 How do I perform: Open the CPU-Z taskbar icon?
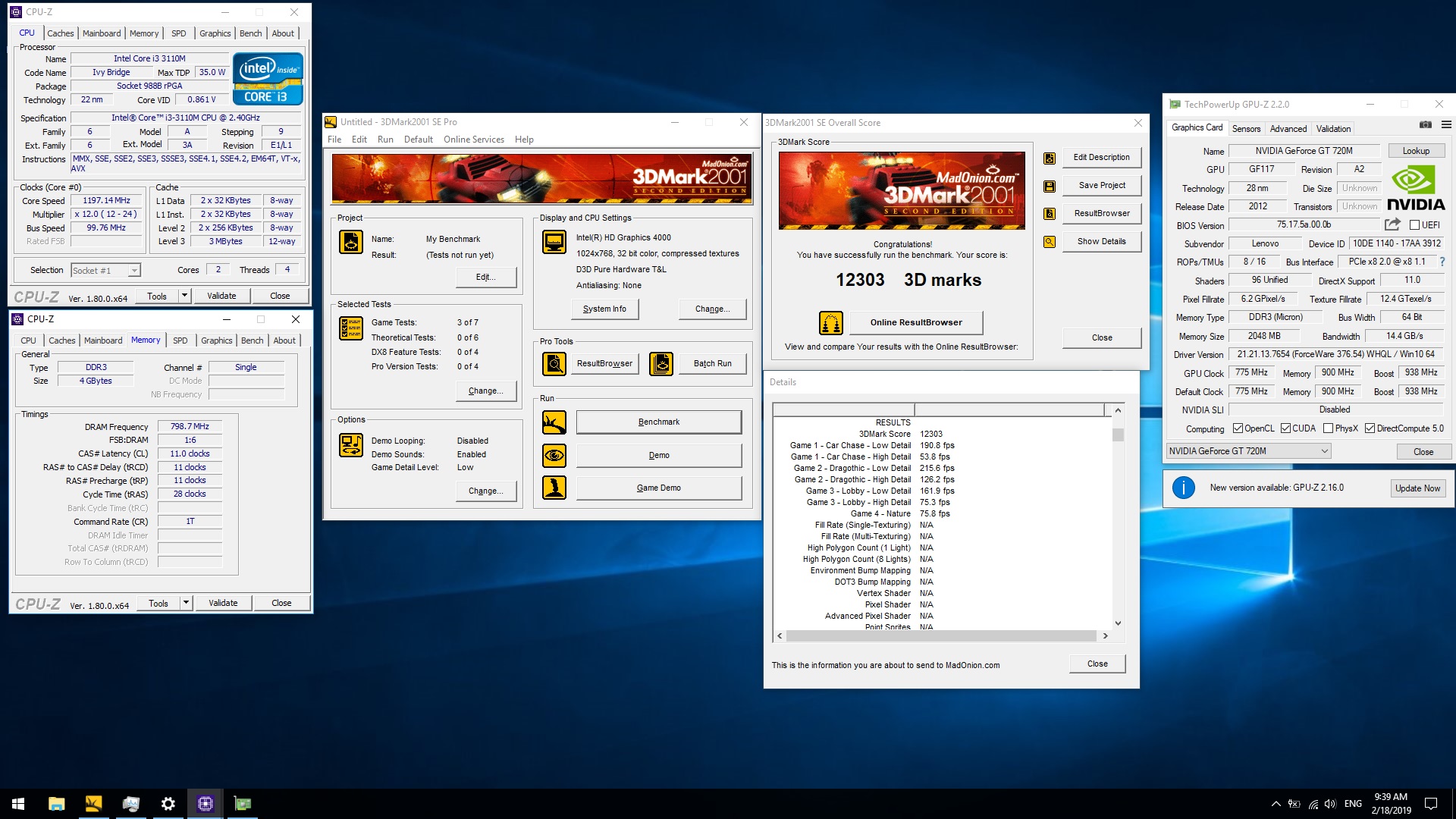coord(205,804)
